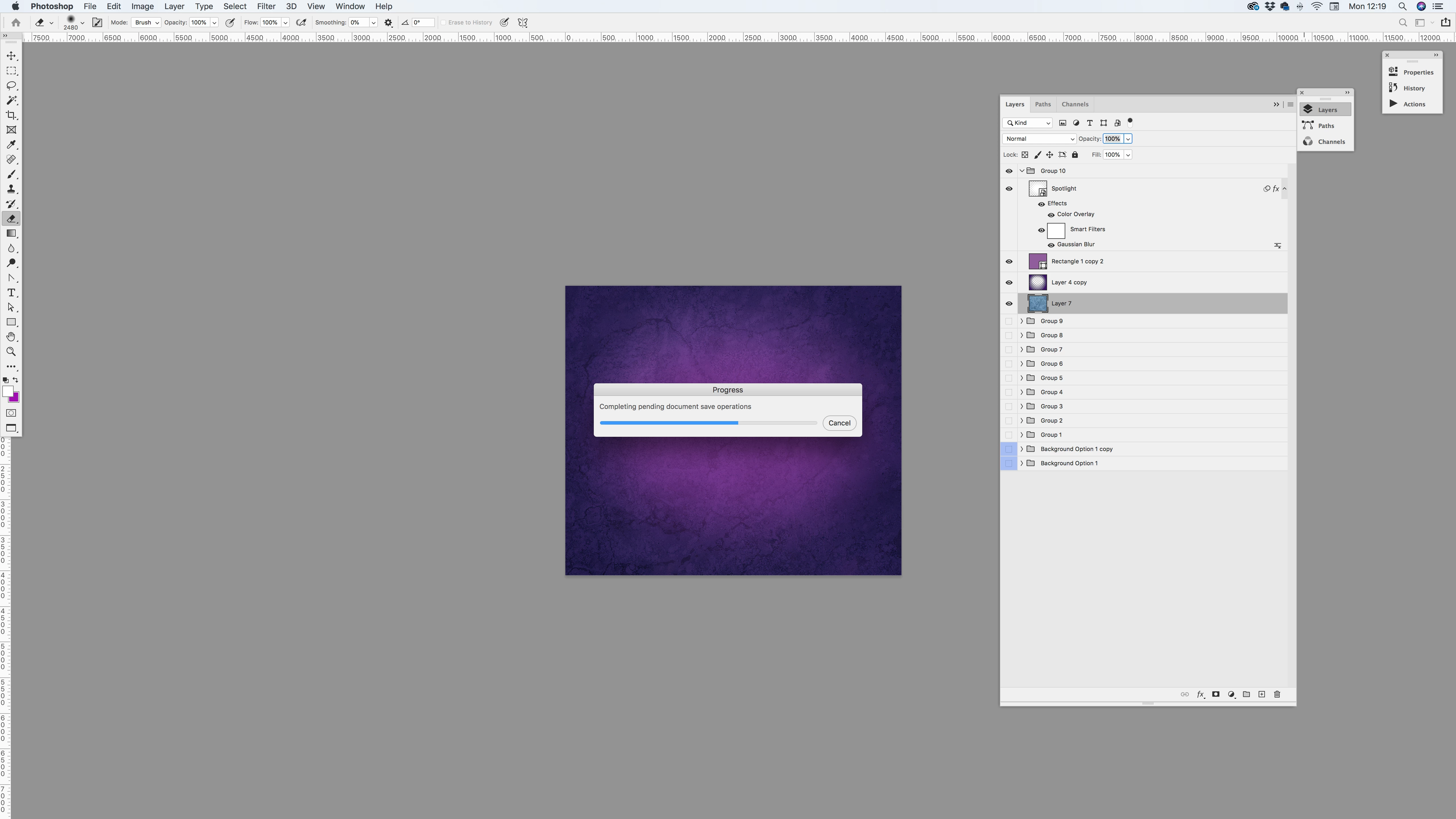Image resolution: width=1456 pixels, height=819 pixels.
Task: Select the Crop tool
Action: [x=11, y=115]
